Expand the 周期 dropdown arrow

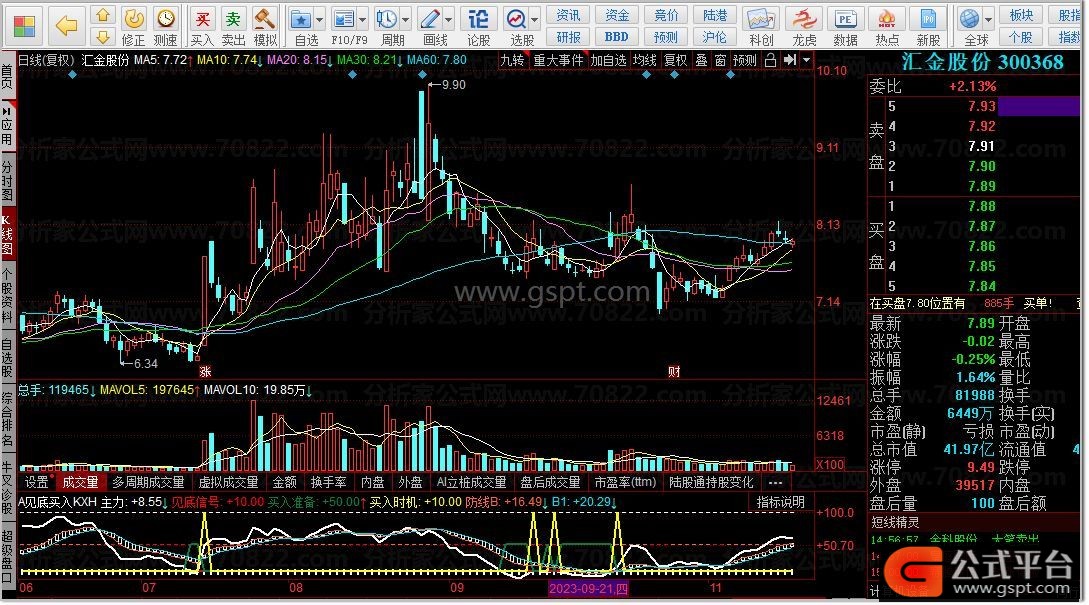coord(406,19)
